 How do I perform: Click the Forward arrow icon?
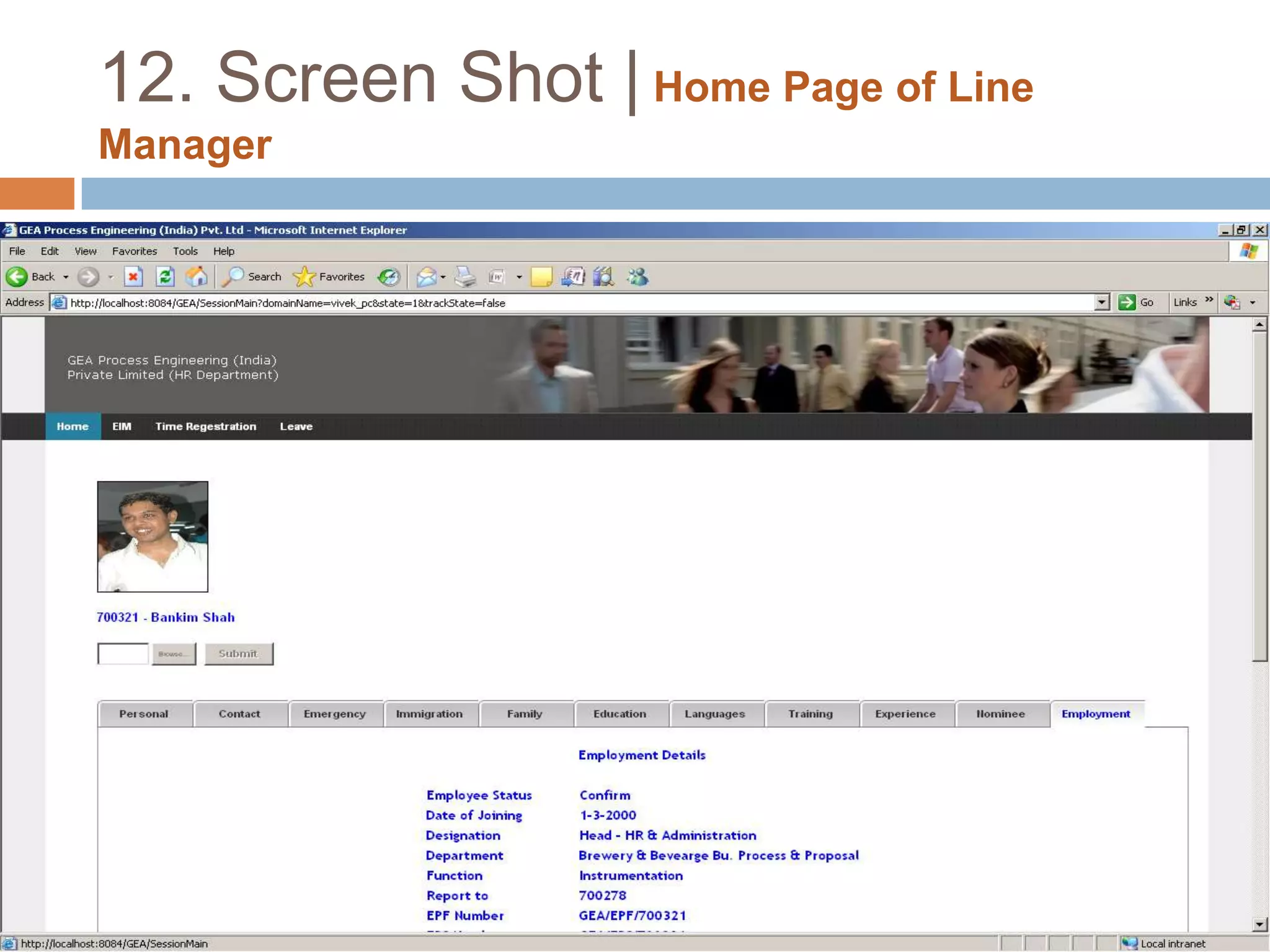coord(88,276)
